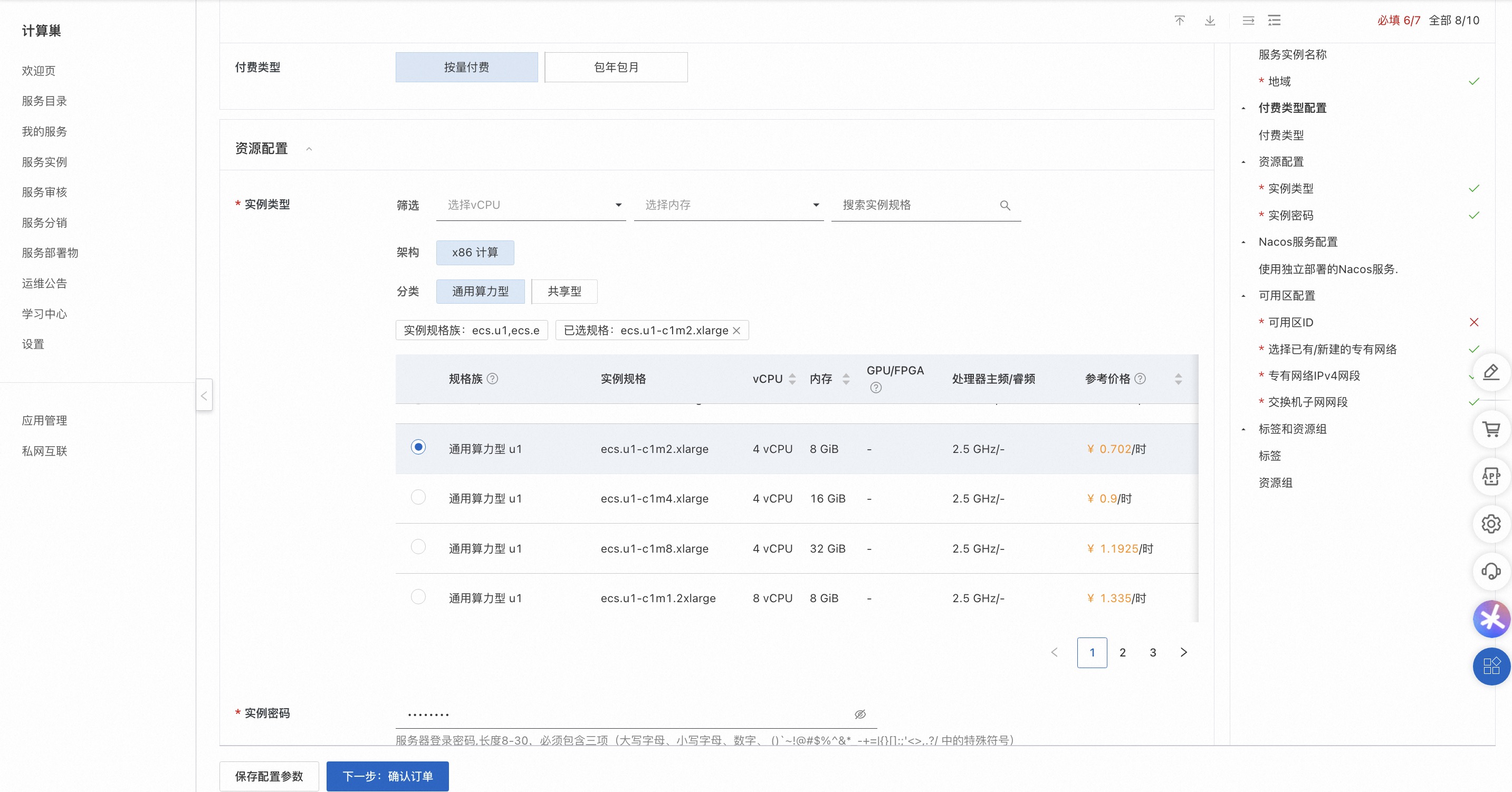Click the search magnifier in instance spec field
This screenshot has height=792, width=1512.
tap(1005, 205)
